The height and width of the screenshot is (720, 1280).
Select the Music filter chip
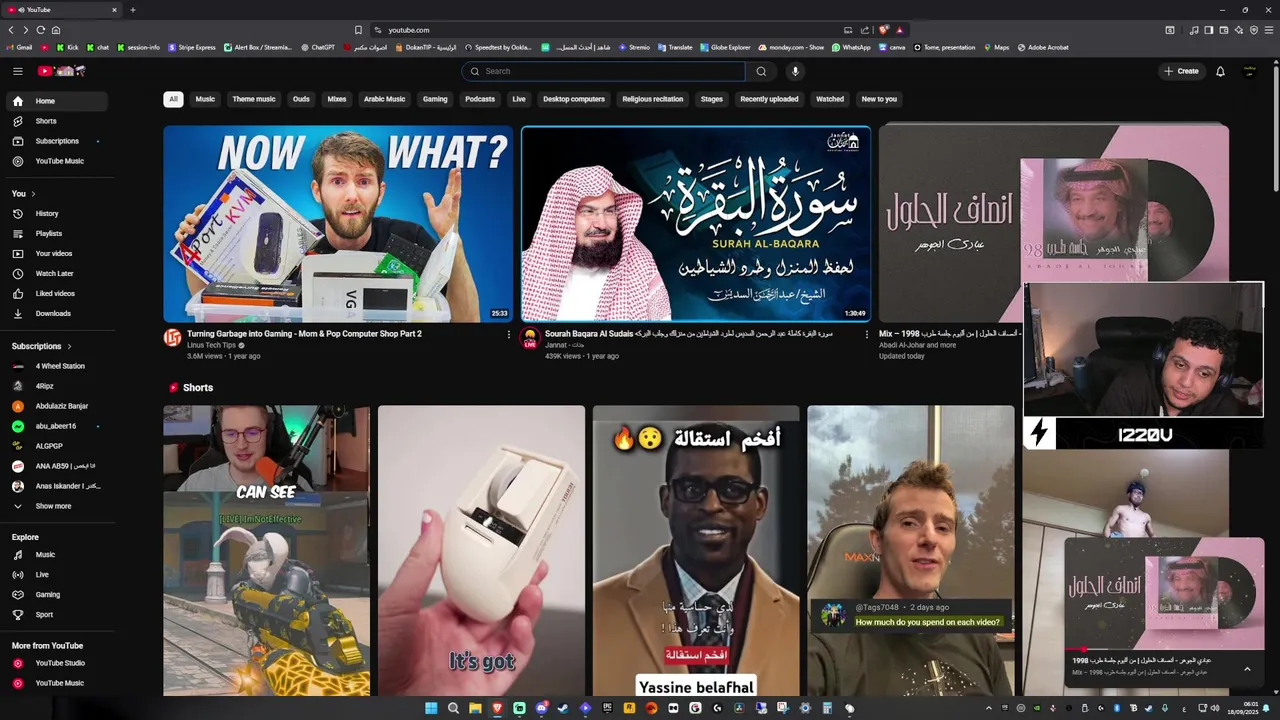point(205,99)
